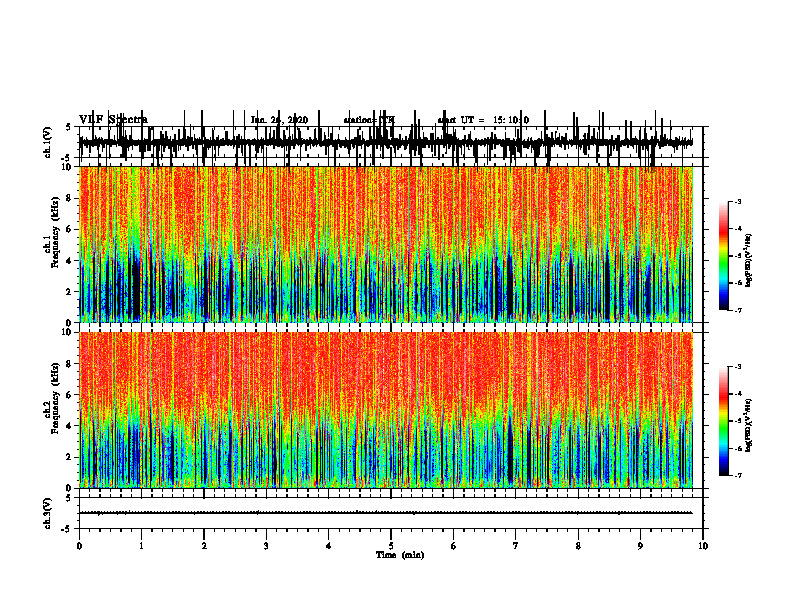Screen dimensions: 792x612
Task: Click the '8' kHz tick of ch.2 spectrogram
Action: point(70,364)
